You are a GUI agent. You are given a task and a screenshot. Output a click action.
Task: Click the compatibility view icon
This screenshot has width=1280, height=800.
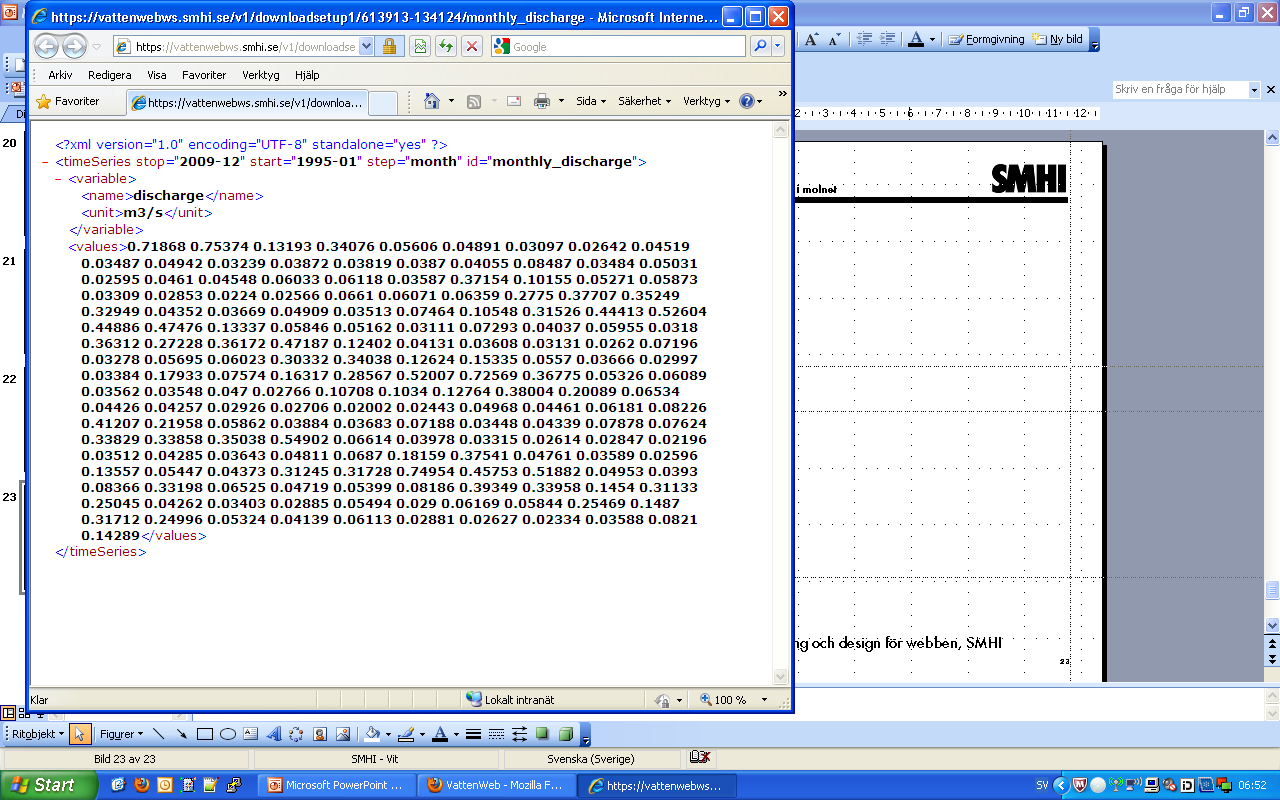421,46
